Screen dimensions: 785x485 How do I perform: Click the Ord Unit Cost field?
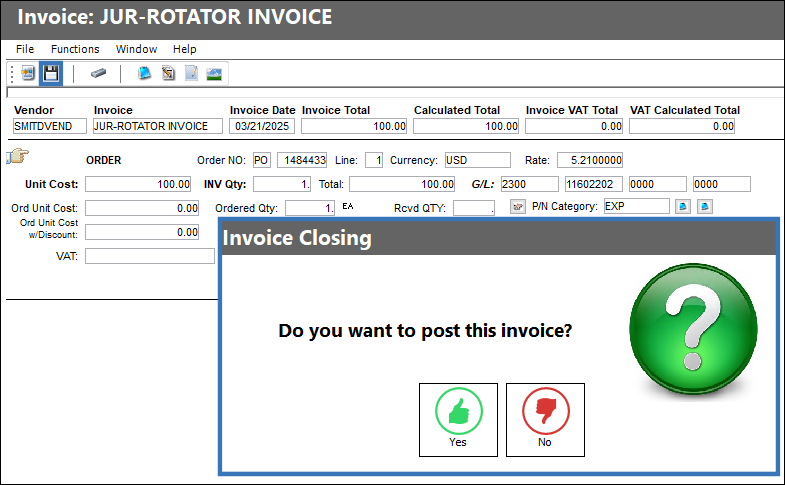coord(142,208)
